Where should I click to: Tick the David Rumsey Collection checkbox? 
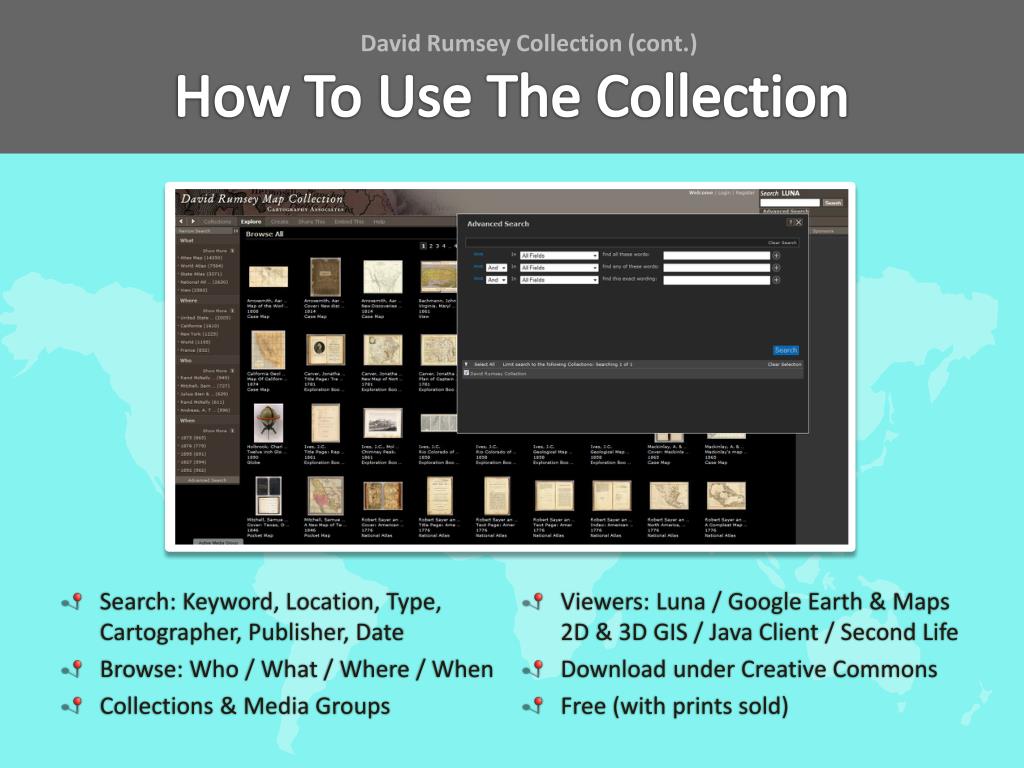point(466,373)
